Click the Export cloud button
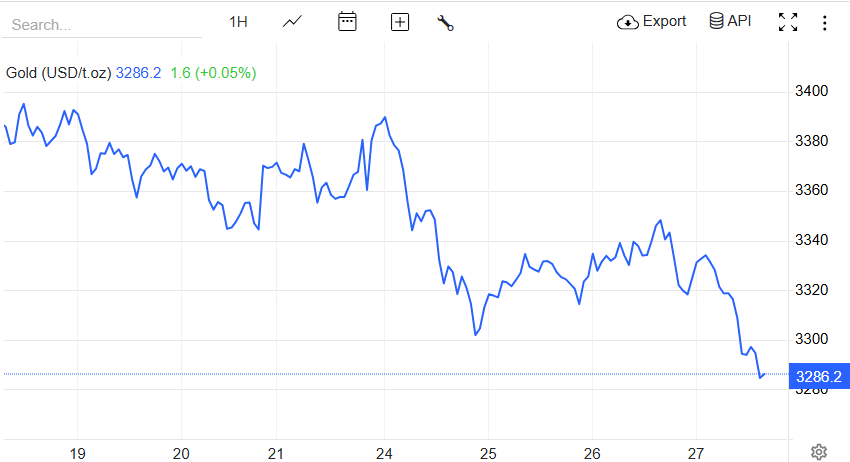Viewport: 850px width, 462px height. pyautogui.click(x=651, y=21)
